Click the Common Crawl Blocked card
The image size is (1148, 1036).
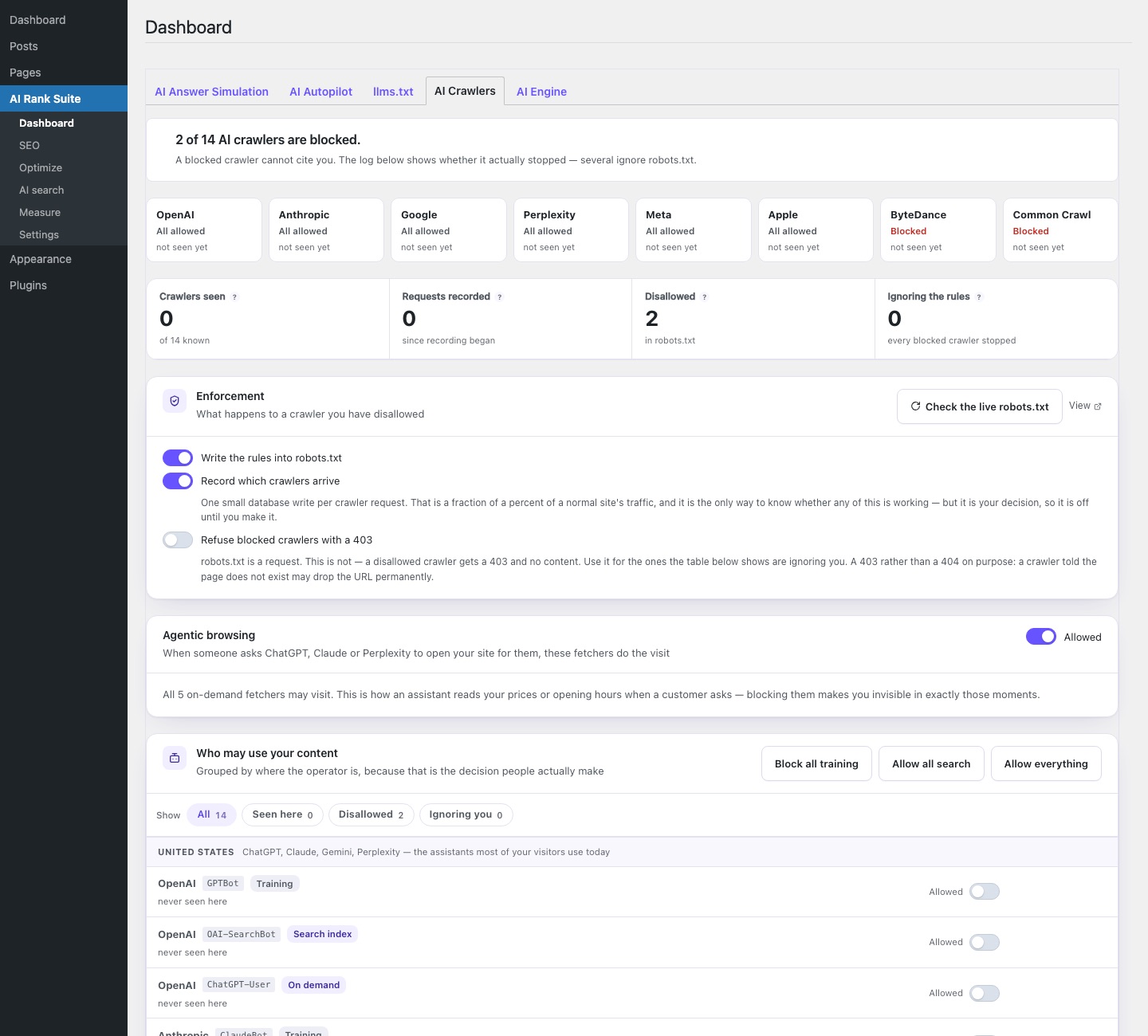point(1060,230)
